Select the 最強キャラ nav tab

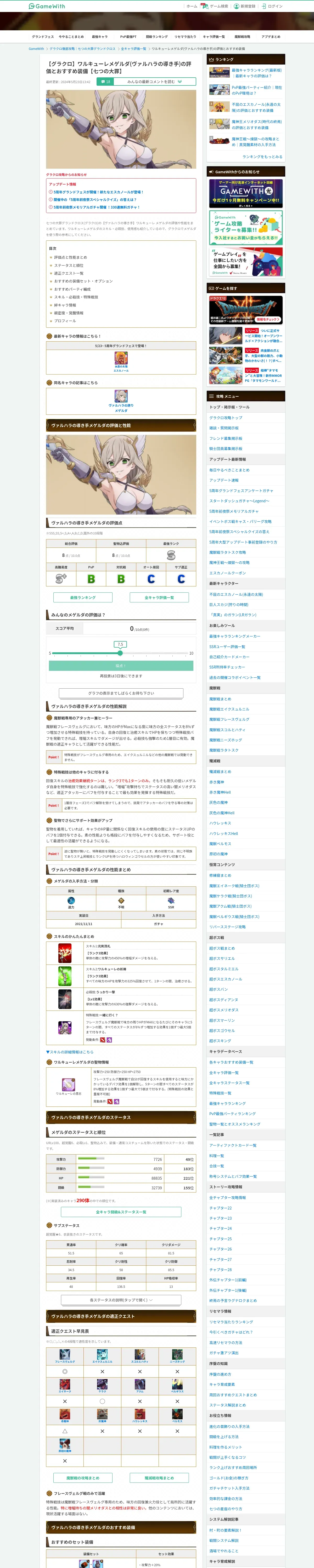(x=100, y=37)
